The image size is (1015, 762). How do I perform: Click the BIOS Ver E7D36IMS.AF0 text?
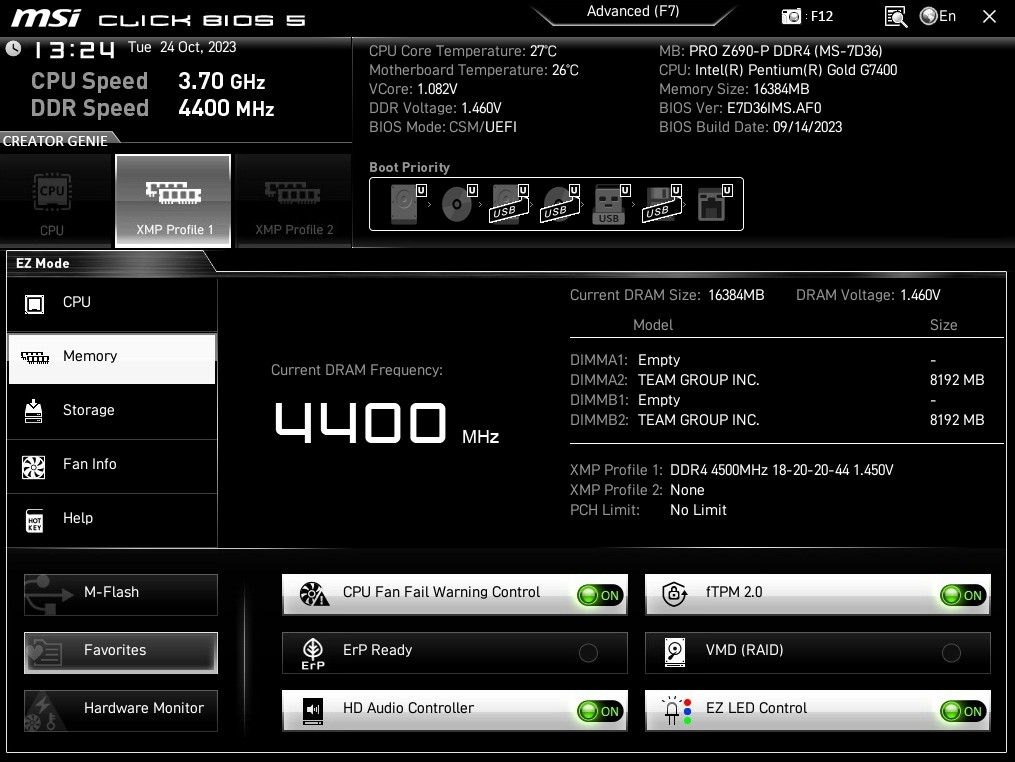pos(774,108)
